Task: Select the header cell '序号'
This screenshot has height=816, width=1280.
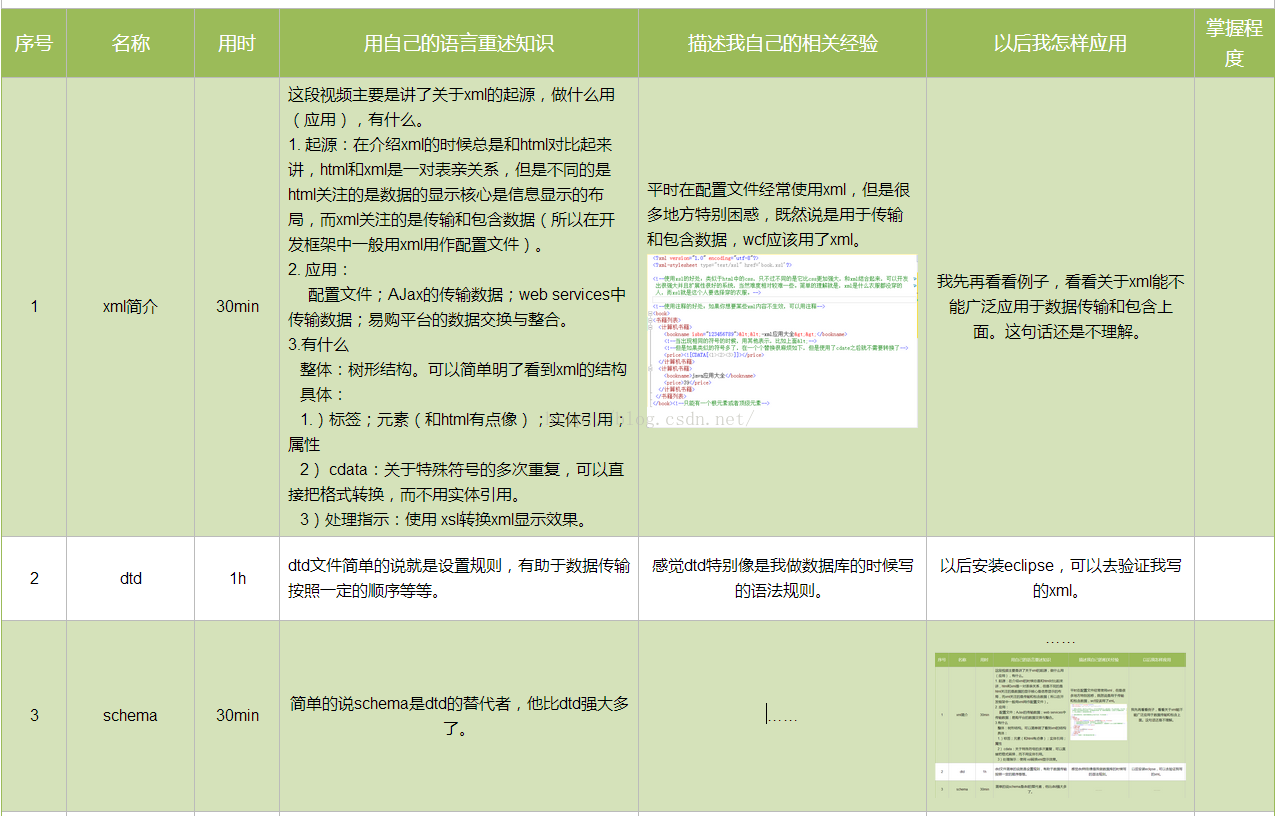Action: 33,44
